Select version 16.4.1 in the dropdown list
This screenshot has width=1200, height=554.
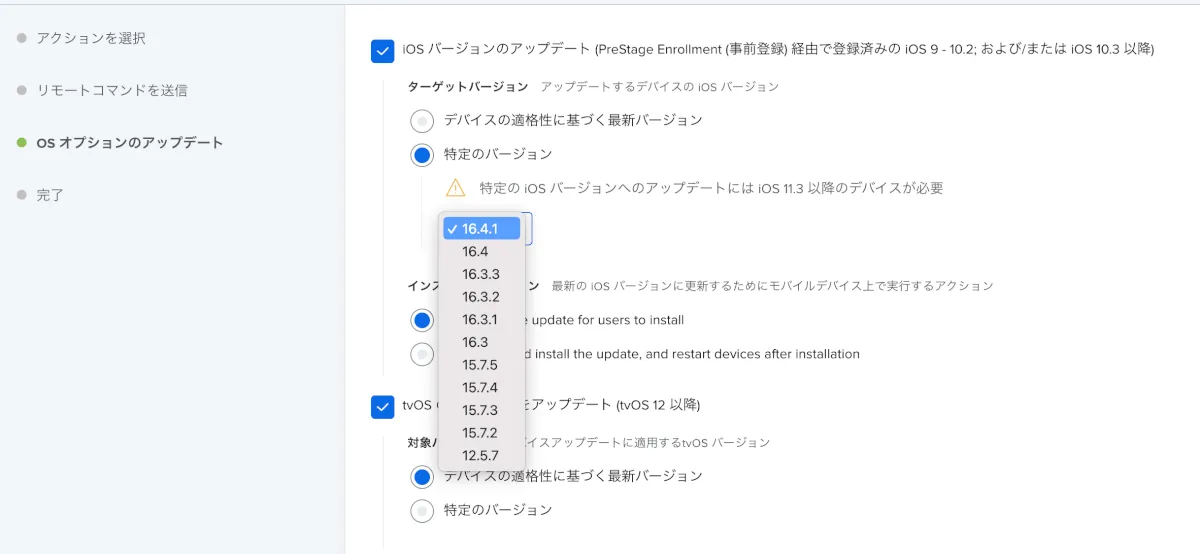pos(481,229)
